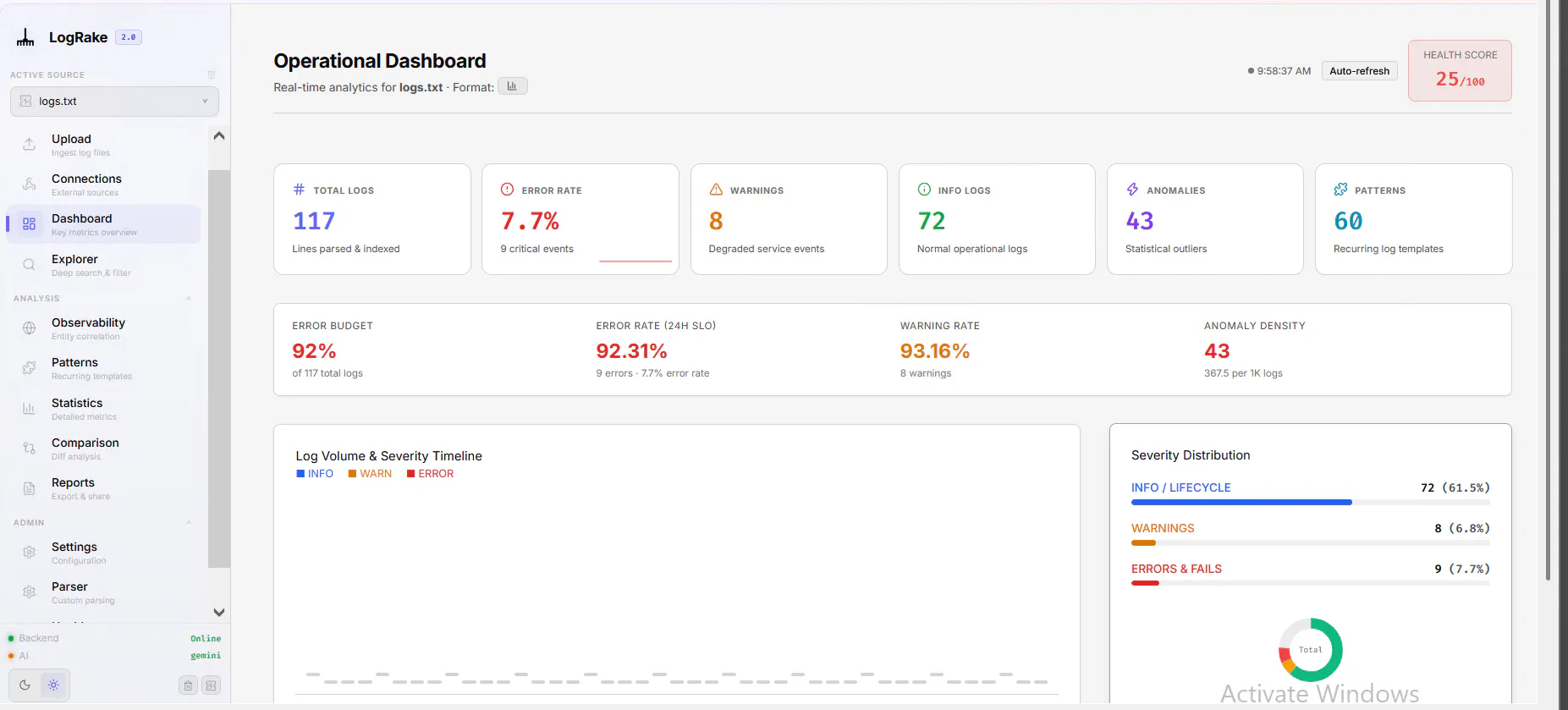Click the Parser gear icon in sidebar
1568x710 pixels.
[x=29, y=592]
